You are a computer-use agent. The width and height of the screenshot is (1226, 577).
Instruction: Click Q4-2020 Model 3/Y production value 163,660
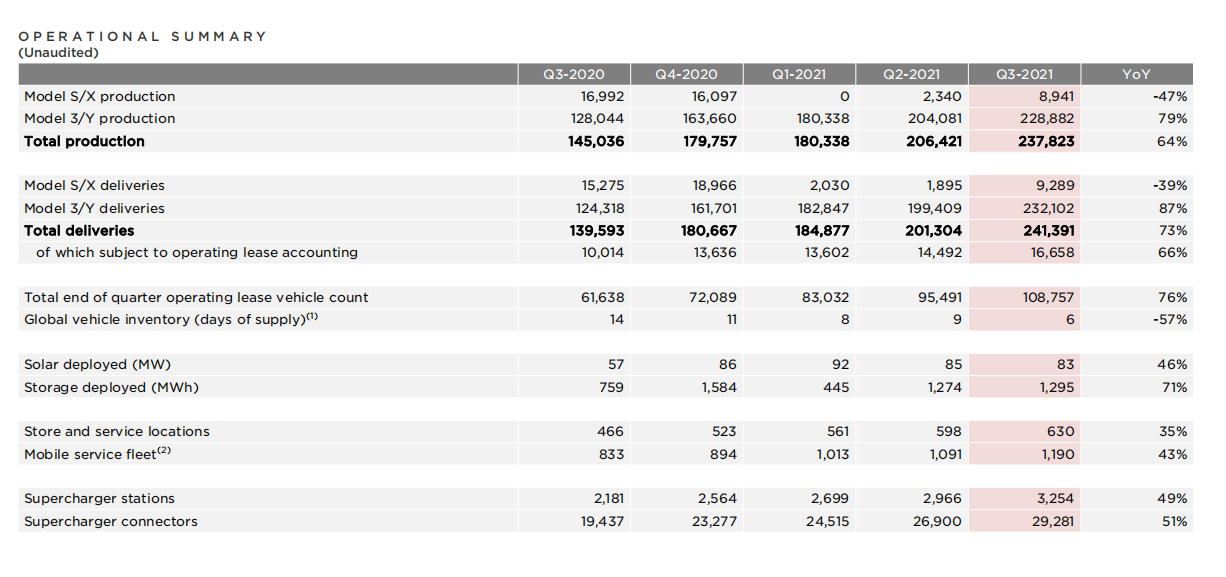coord(709,119)
